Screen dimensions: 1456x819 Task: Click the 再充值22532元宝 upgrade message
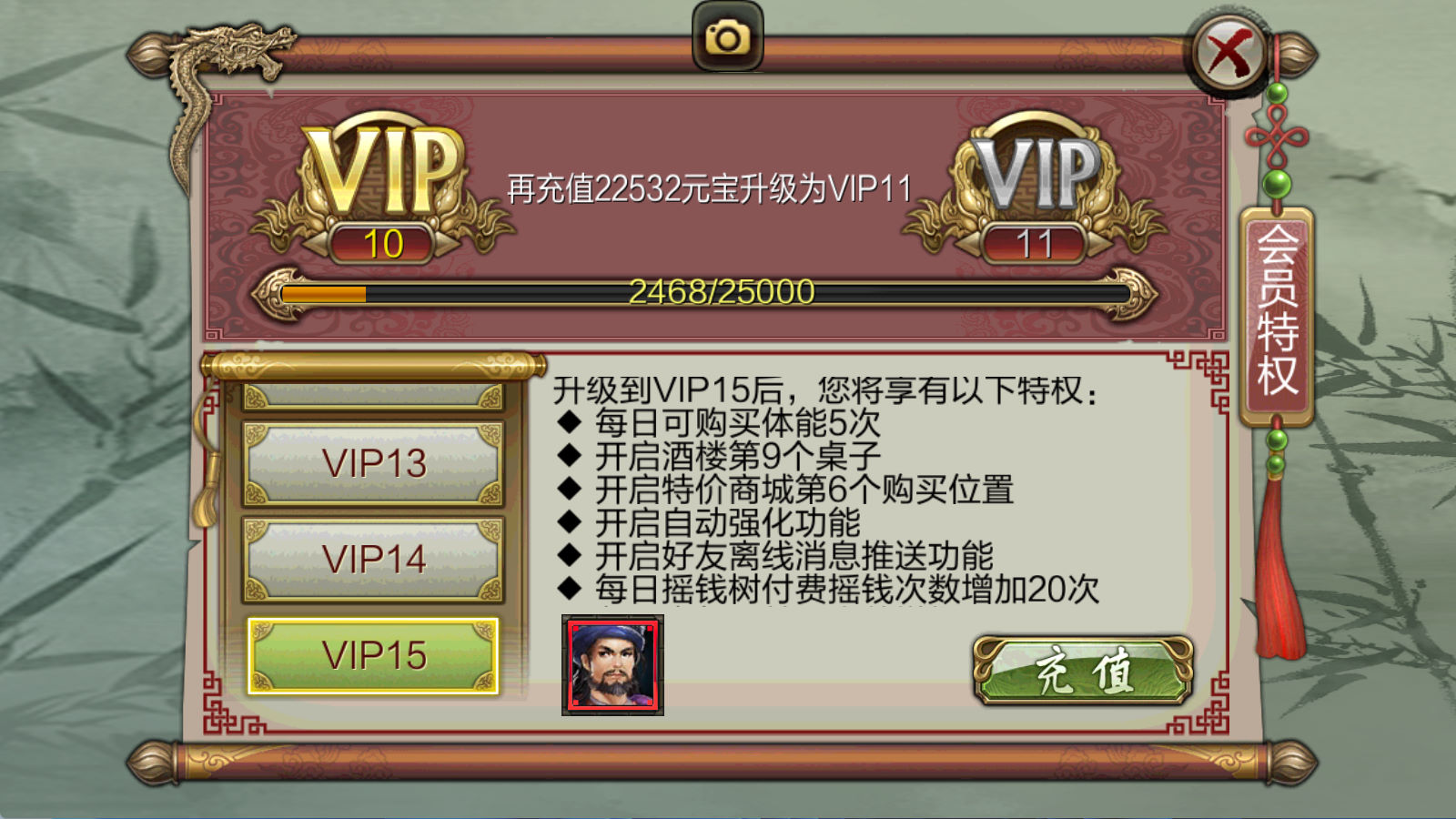coord(709,189)
